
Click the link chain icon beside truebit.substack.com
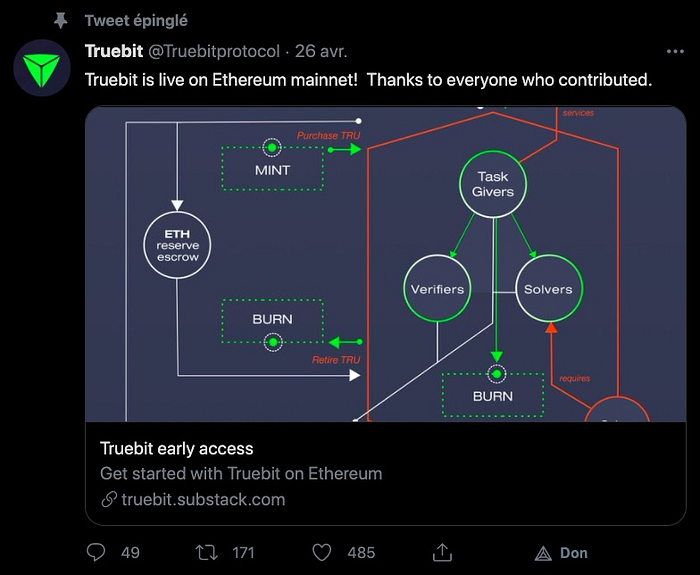[x=109, y=499]
